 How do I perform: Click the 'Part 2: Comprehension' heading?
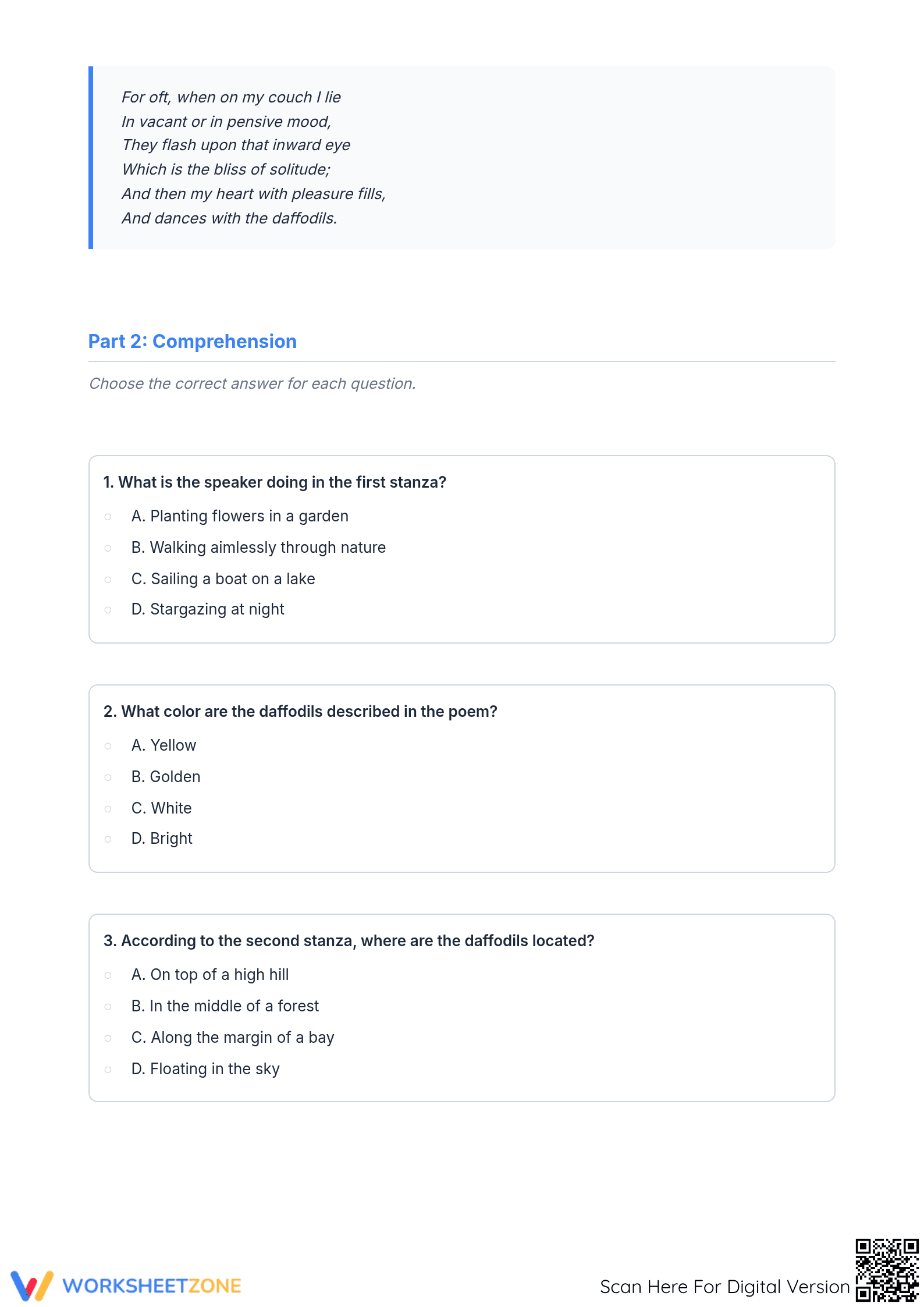(193, 342)
